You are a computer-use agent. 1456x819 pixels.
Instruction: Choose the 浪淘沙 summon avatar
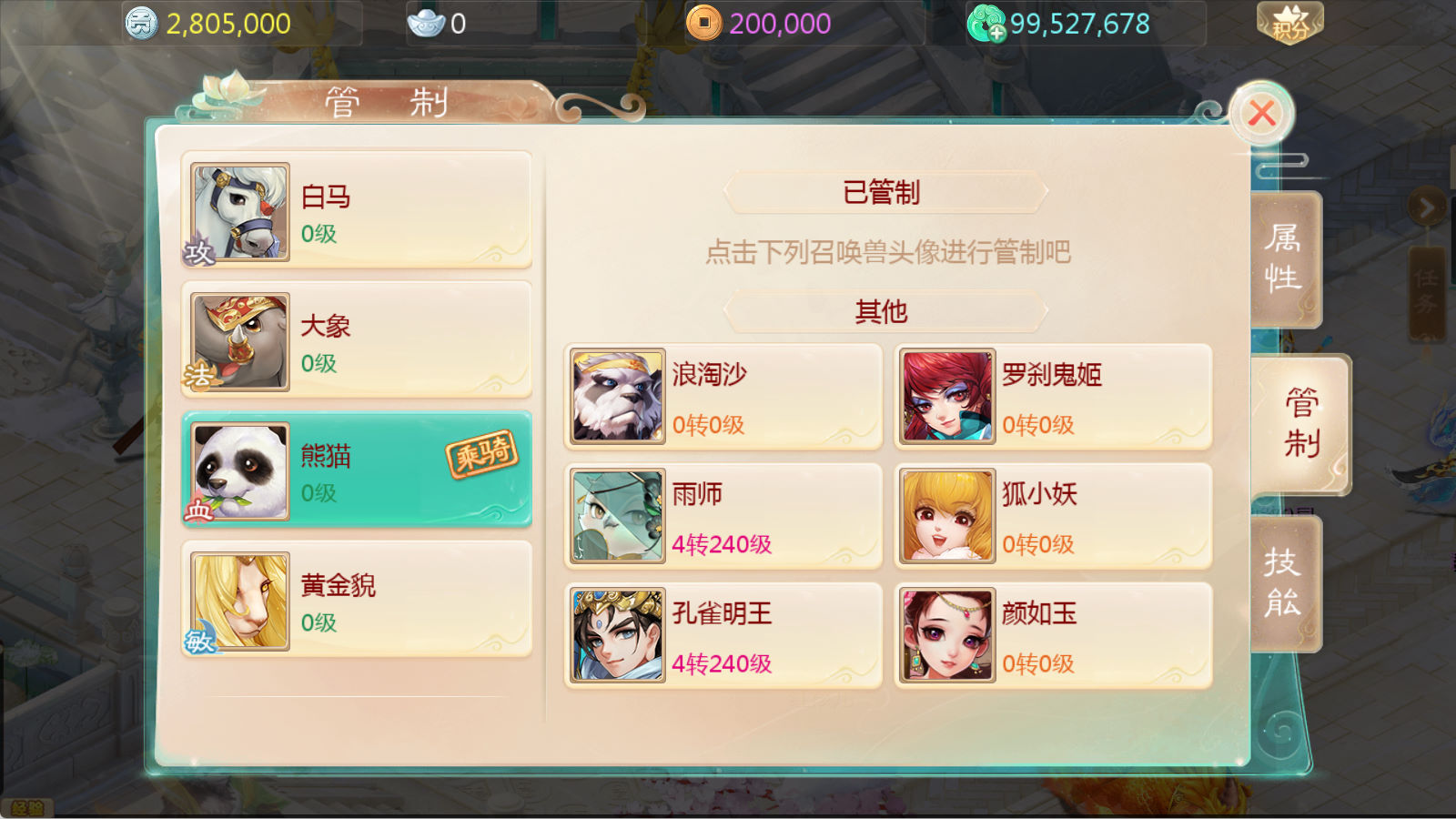point(618,397)
